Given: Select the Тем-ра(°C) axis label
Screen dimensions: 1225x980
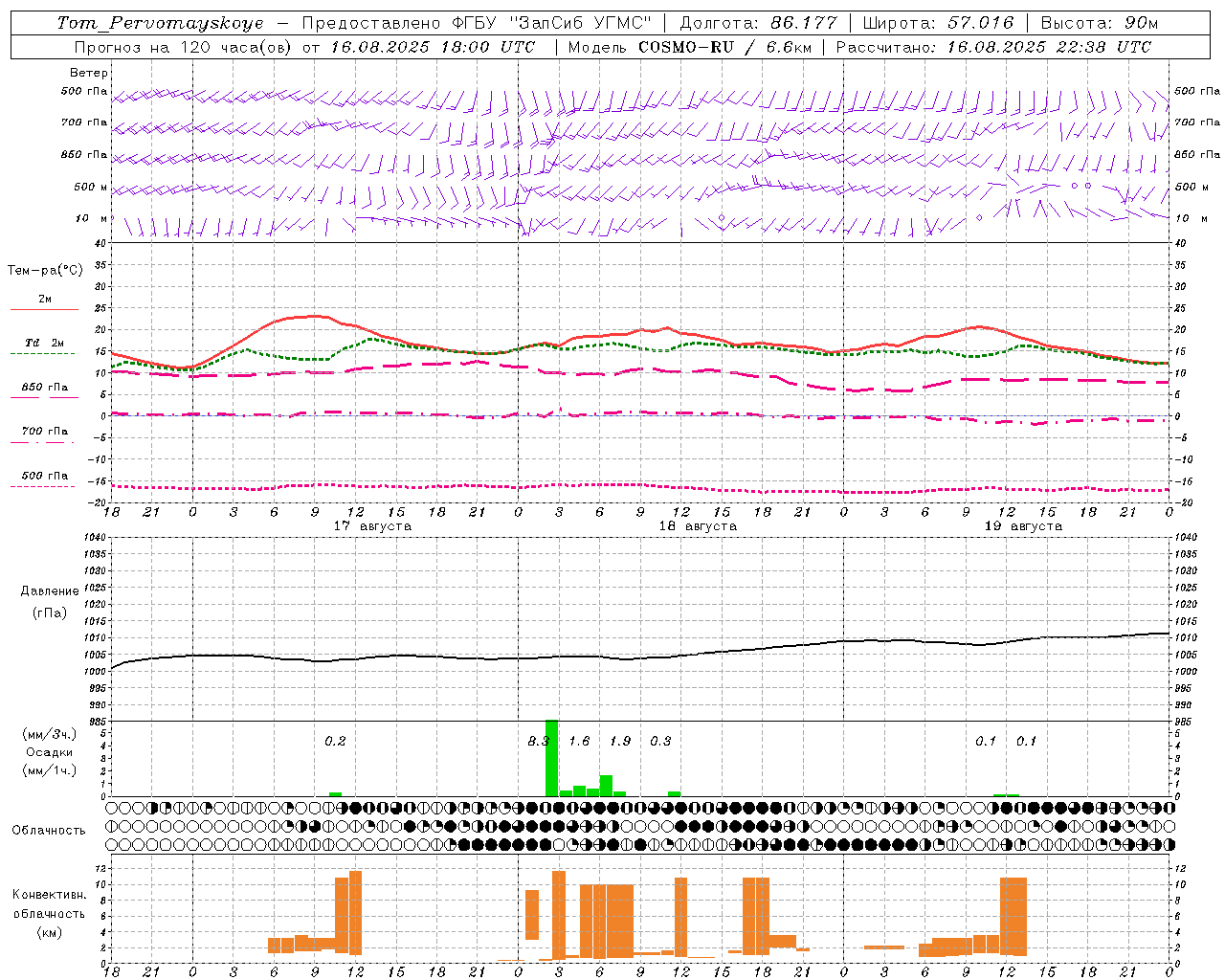Looking at the screenshot, I should [x=45, y=271].
